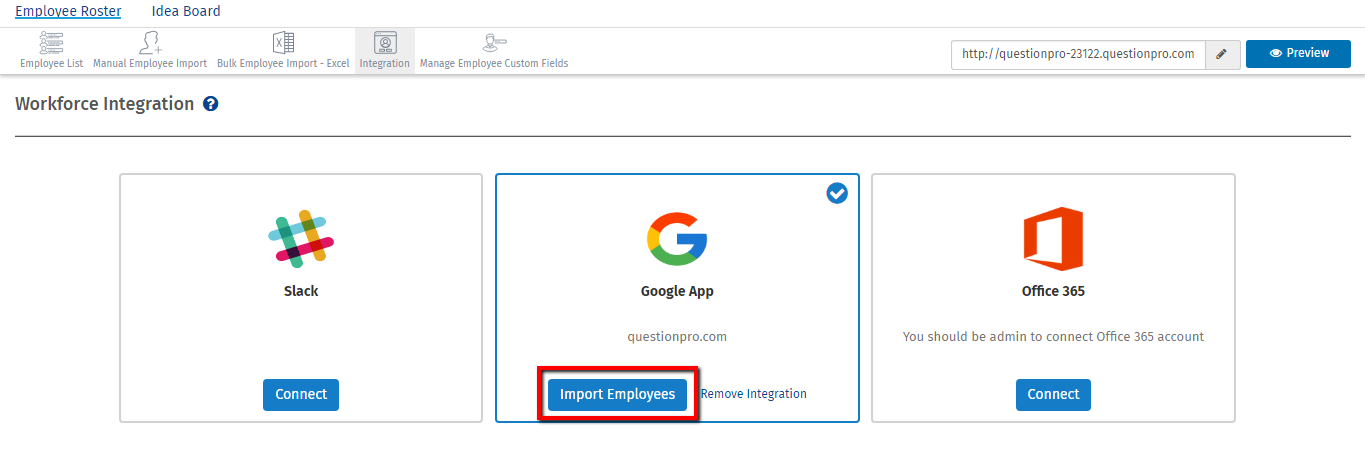The height and width of the screenshot is (451, 1365).
Task: Click the Preview button
Action: [1298, 54]
